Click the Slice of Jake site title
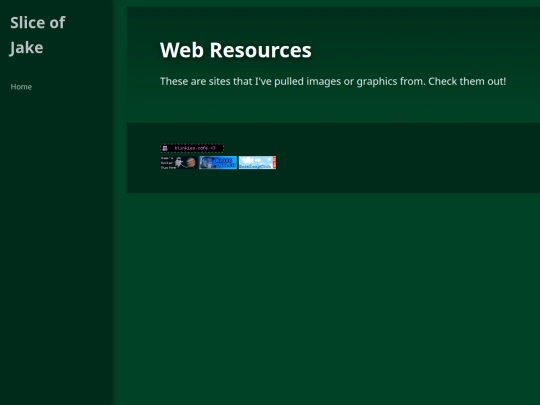 pyautogui.click(x=38, y=35)
